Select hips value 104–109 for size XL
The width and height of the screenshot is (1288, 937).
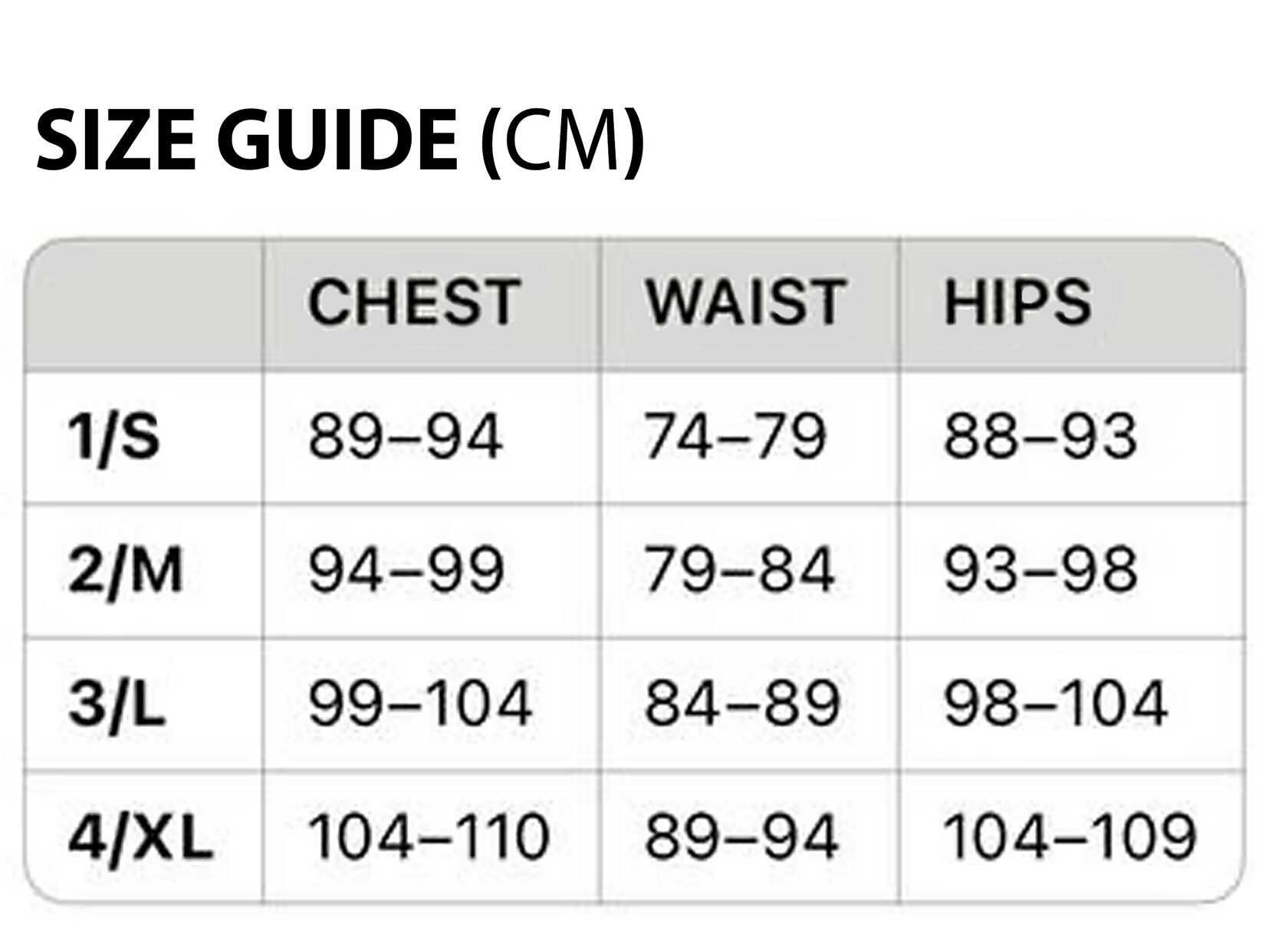point(1070,836)
